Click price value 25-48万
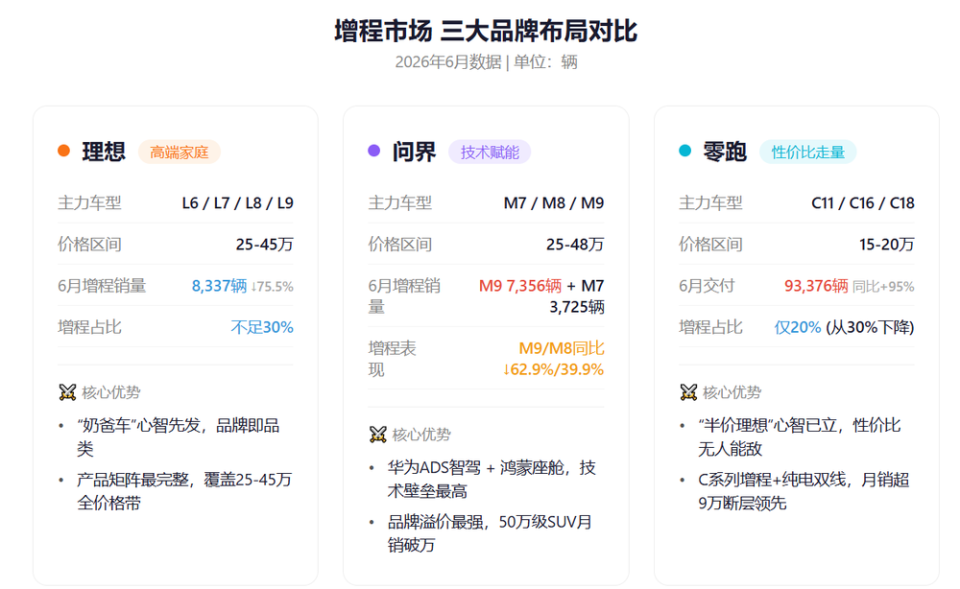This screenshot has width=960, height=589. pyautogui.click(x=575, y=244)
